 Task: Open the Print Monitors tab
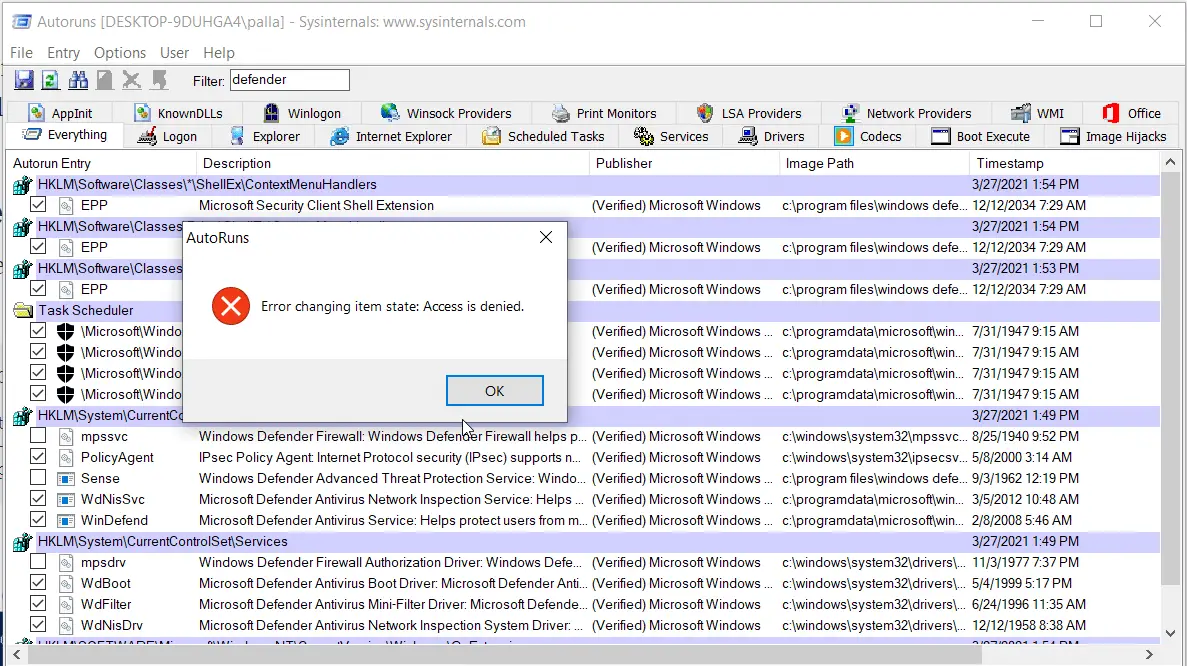pos(604,113)
